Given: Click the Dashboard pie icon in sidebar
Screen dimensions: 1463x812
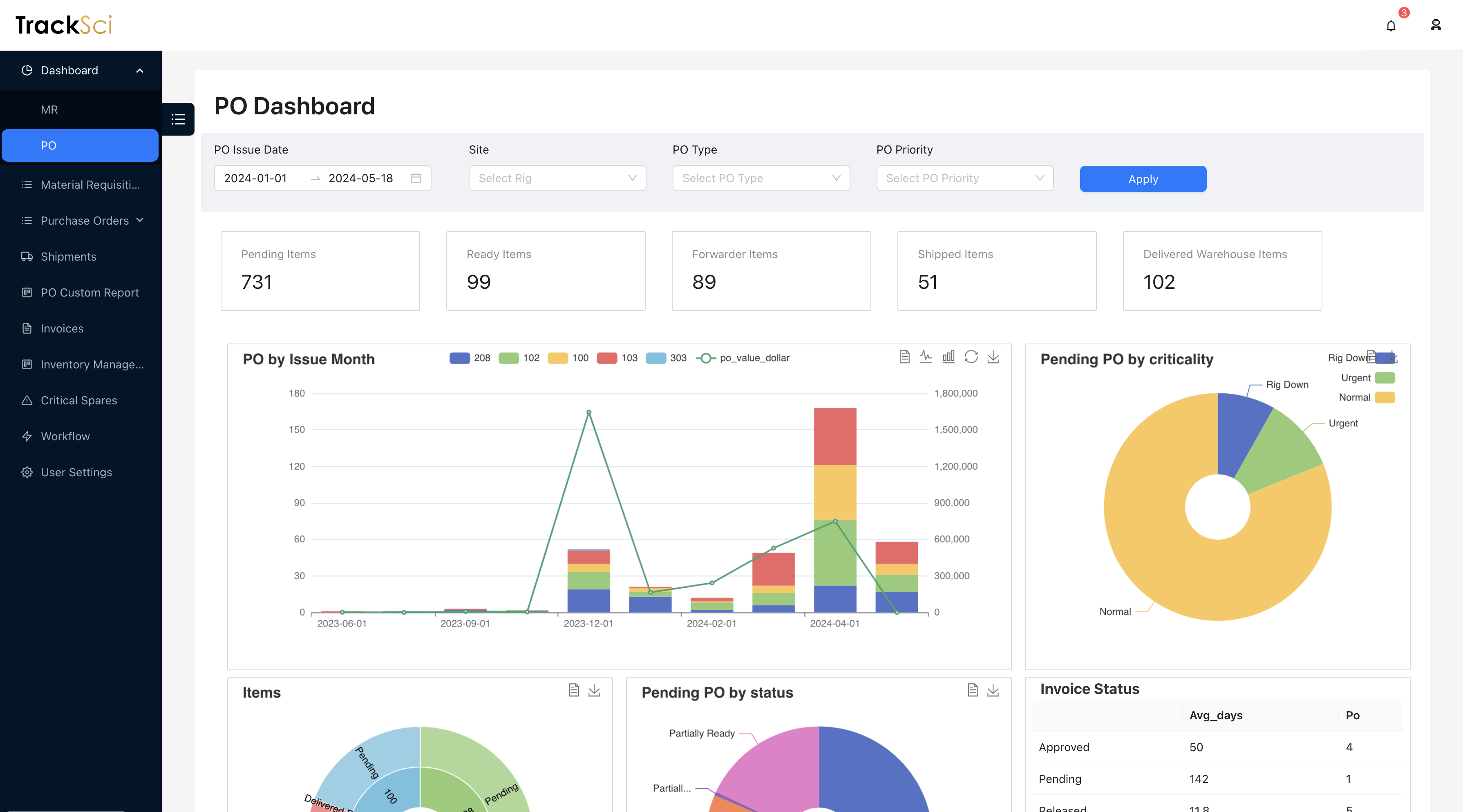Looking at the screenshot, I should click(x=27, y=70).
